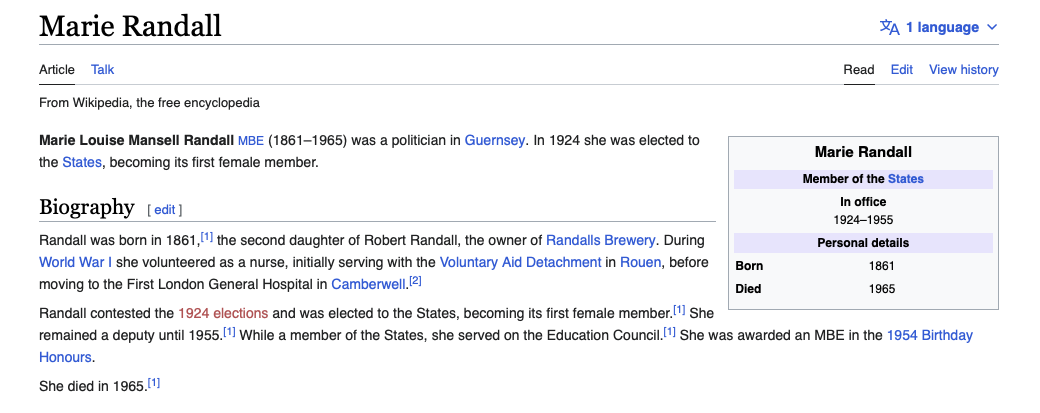The height and width of the screenshot is (413, 1040).
Task: Click the 1861 birth year in infobox
Action: click(x=881, y=266)
